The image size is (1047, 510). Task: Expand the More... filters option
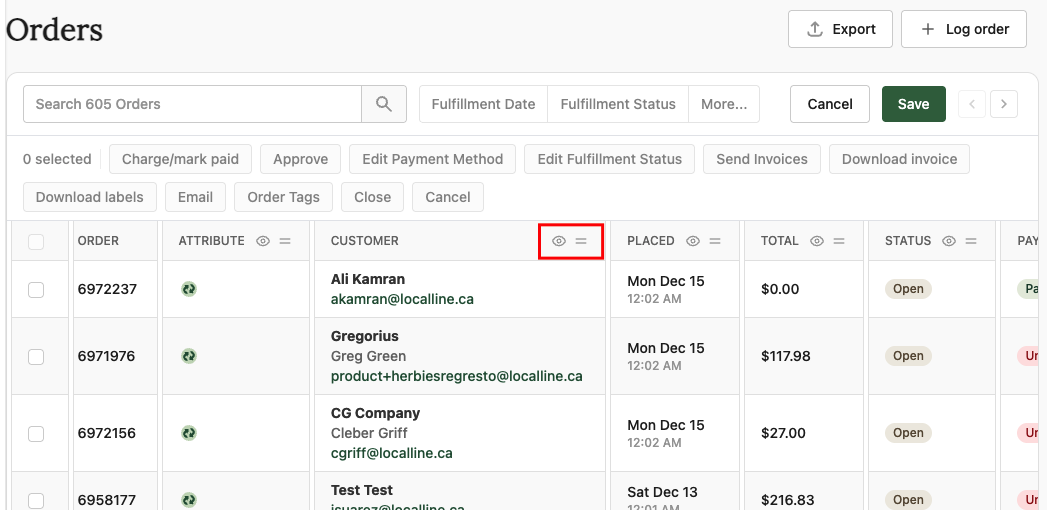pos(724,104)
